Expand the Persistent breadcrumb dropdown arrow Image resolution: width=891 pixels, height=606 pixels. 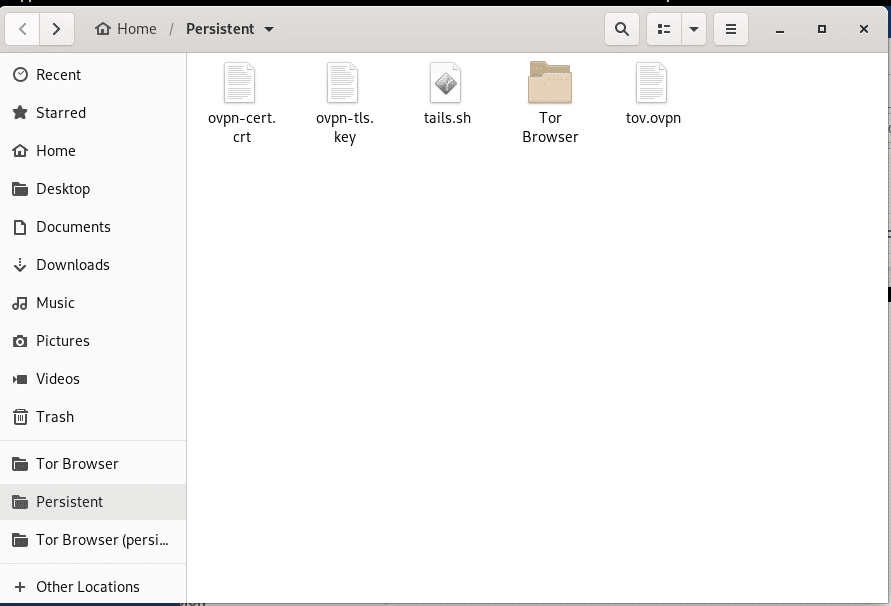tap(267, 28)
